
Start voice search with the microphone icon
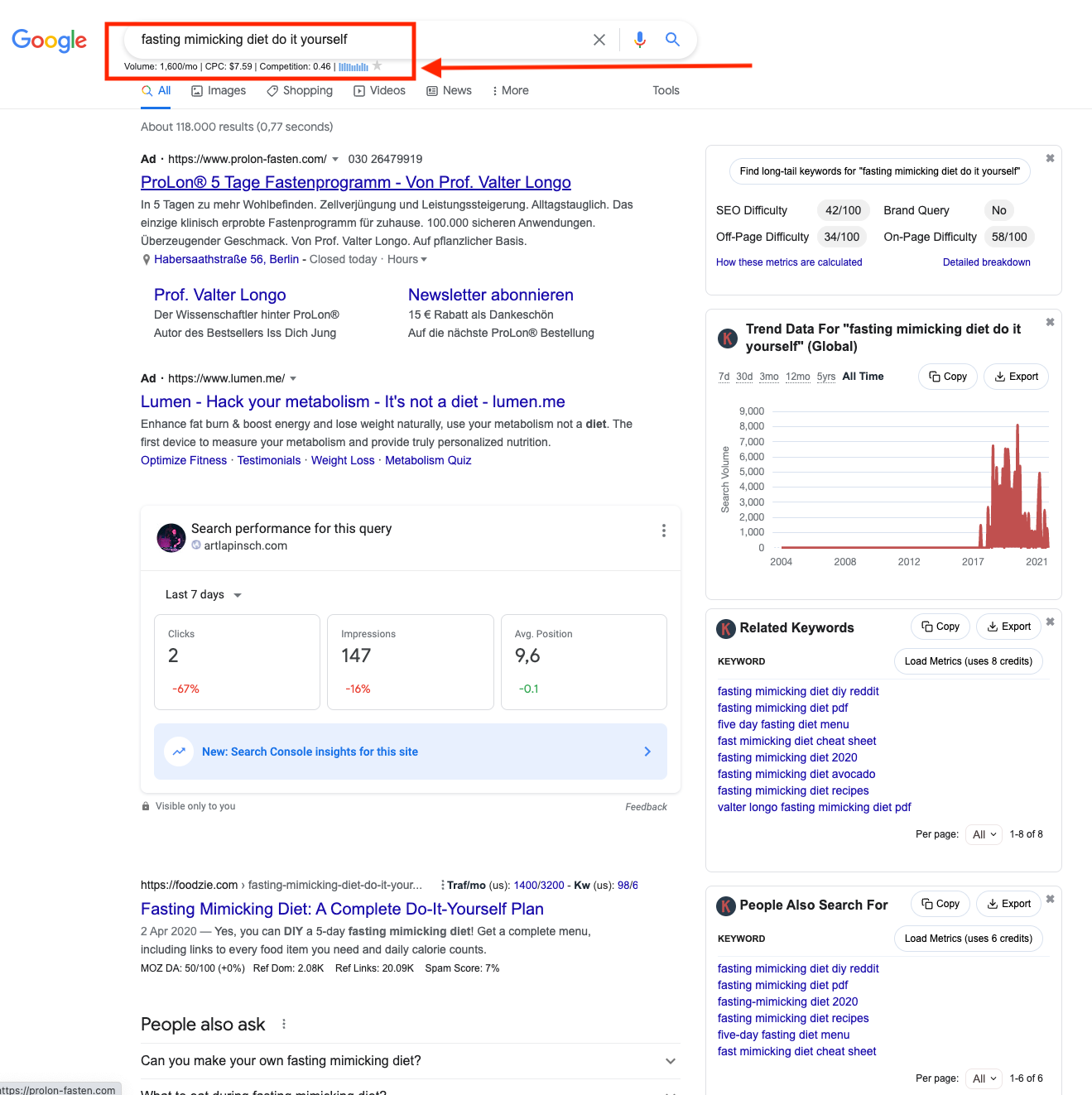point(640,40)
